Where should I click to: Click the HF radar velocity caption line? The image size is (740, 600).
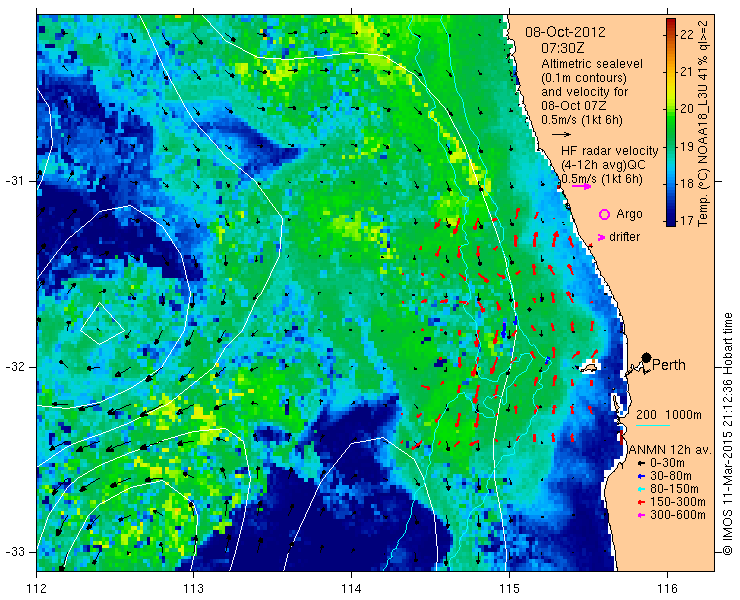pos(610,151)
